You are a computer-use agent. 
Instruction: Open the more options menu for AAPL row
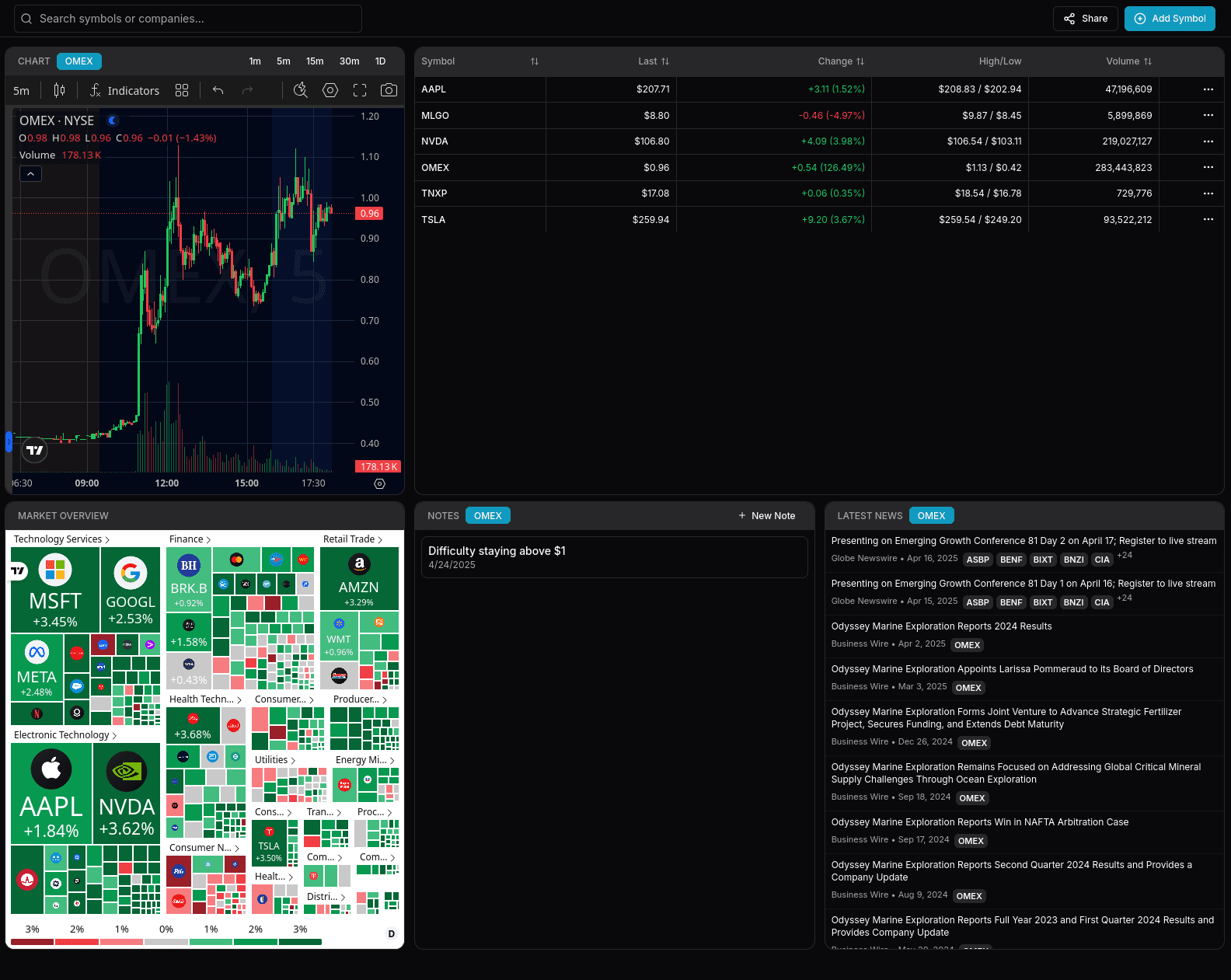click(x=1208, y=89)
